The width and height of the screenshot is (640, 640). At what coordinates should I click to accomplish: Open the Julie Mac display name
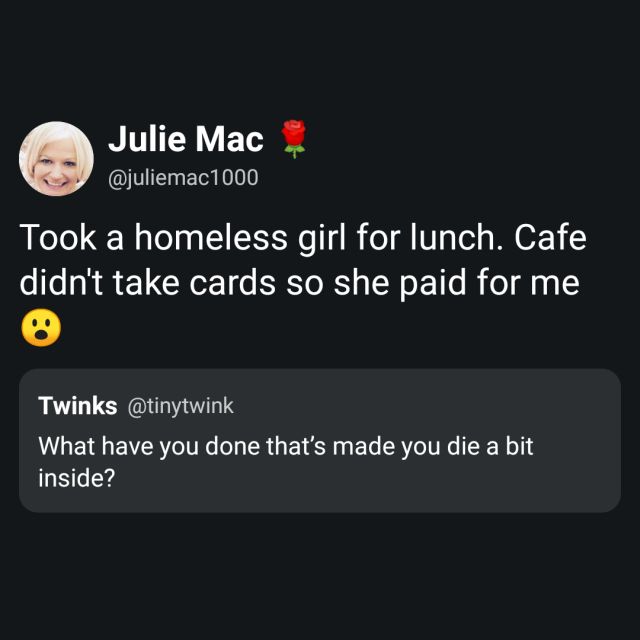185,141
